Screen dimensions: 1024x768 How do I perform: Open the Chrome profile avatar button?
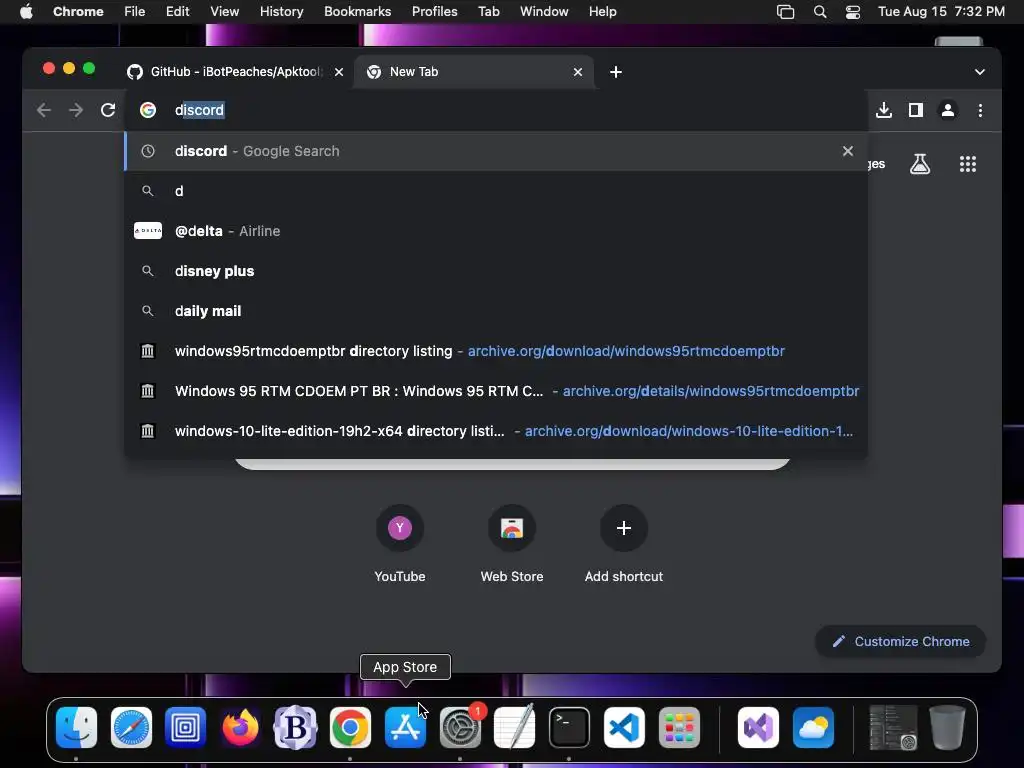(948, 110)
